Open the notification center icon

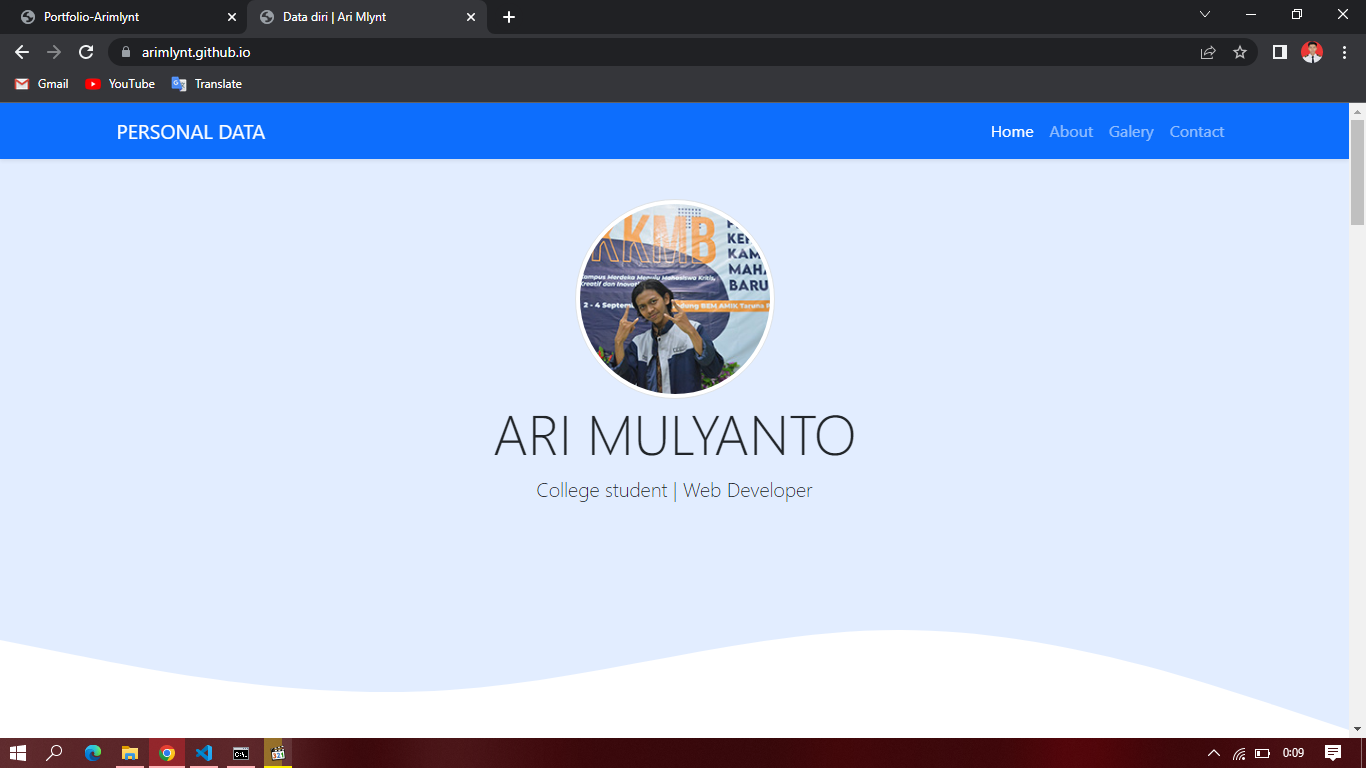tap(1333, 753)
